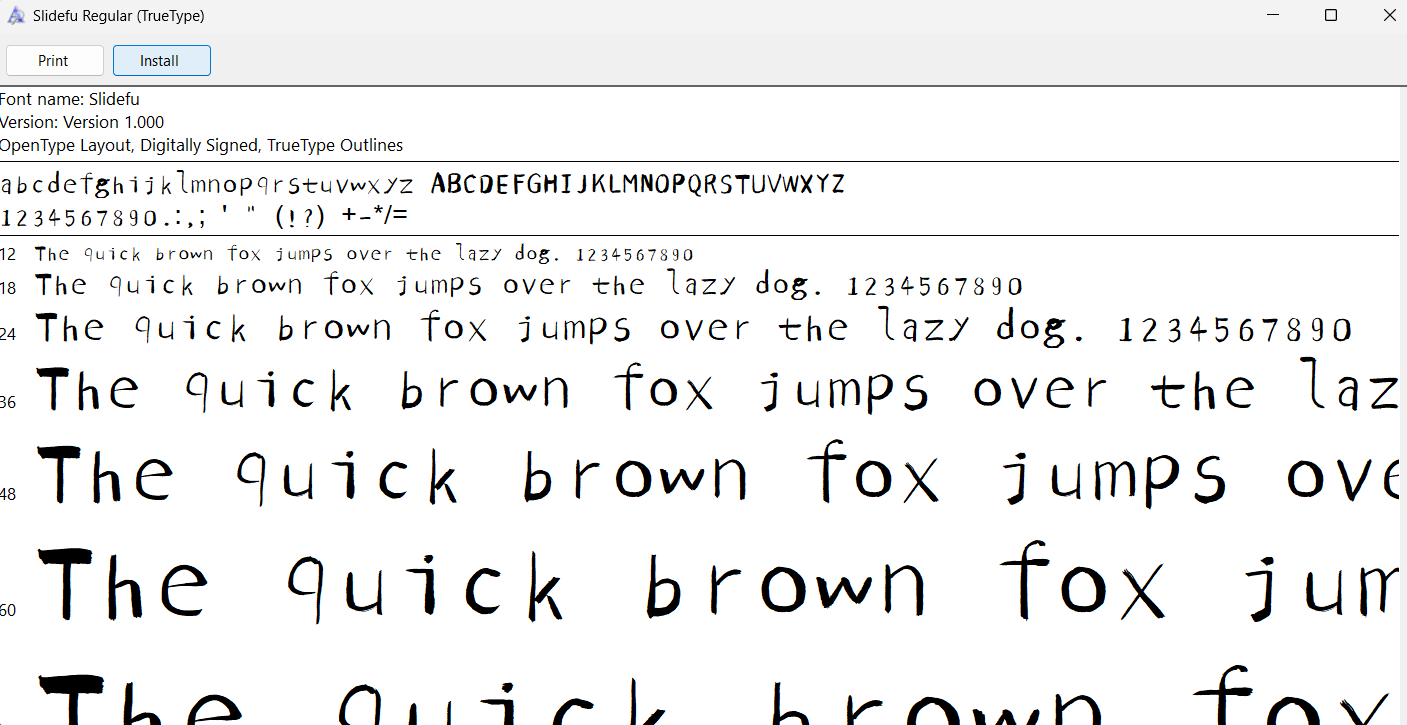Click the size 60 pangram sample

tap(700, 585)
